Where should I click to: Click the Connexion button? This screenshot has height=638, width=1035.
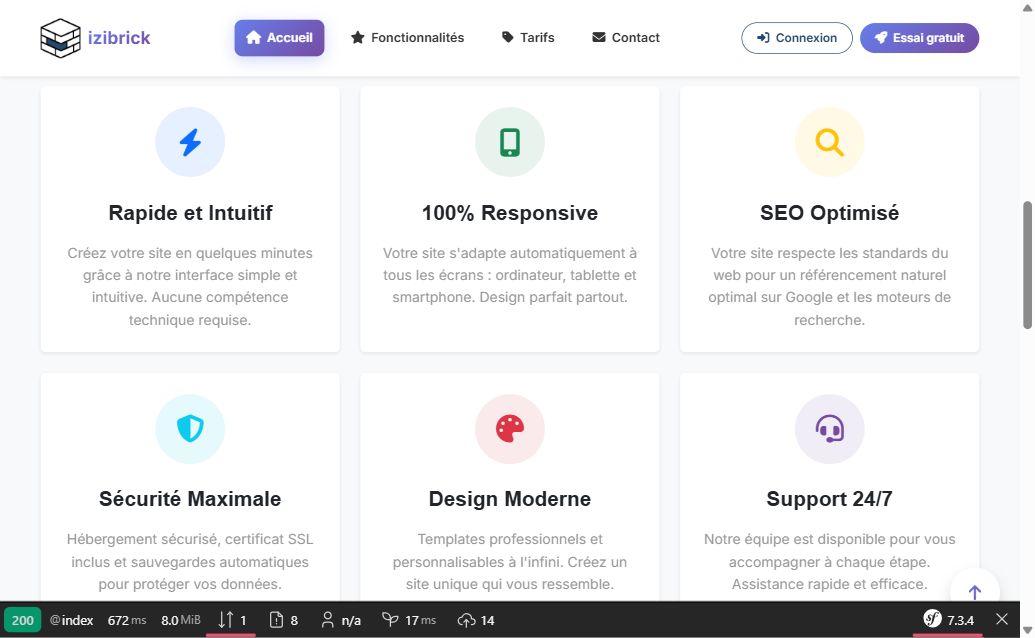point(796,38)
